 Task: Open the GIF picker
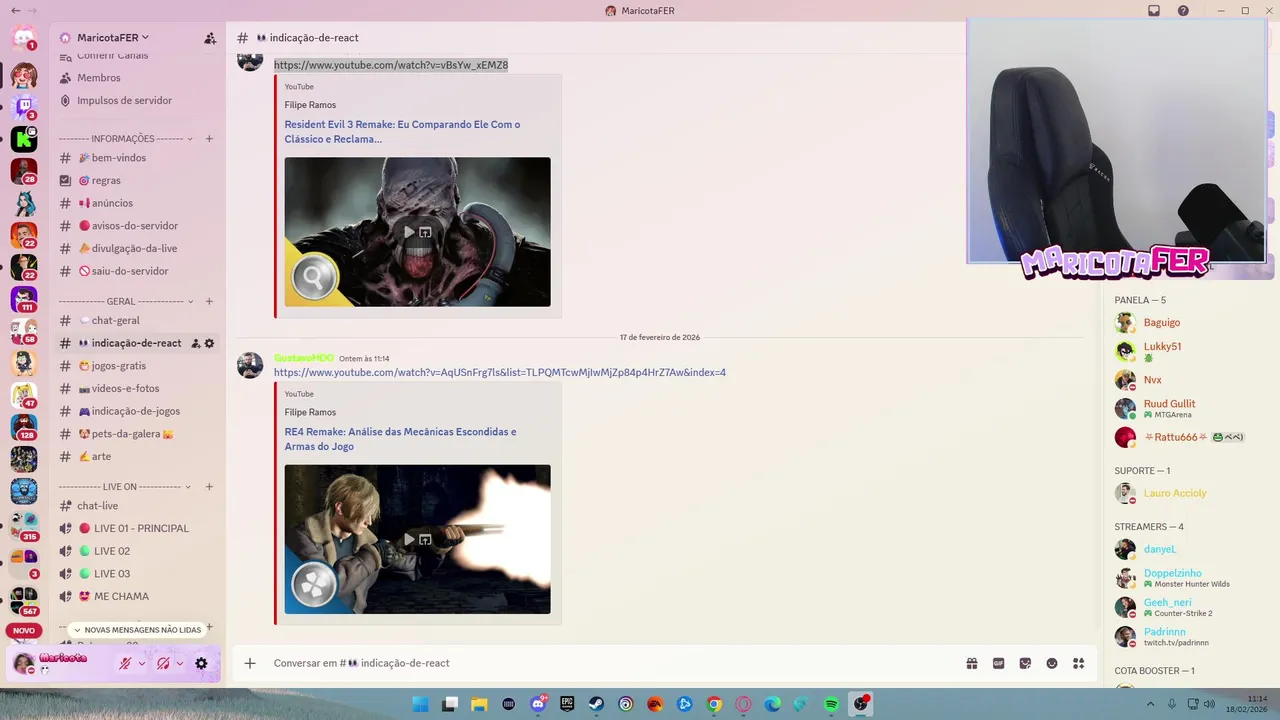pos(998,663)
